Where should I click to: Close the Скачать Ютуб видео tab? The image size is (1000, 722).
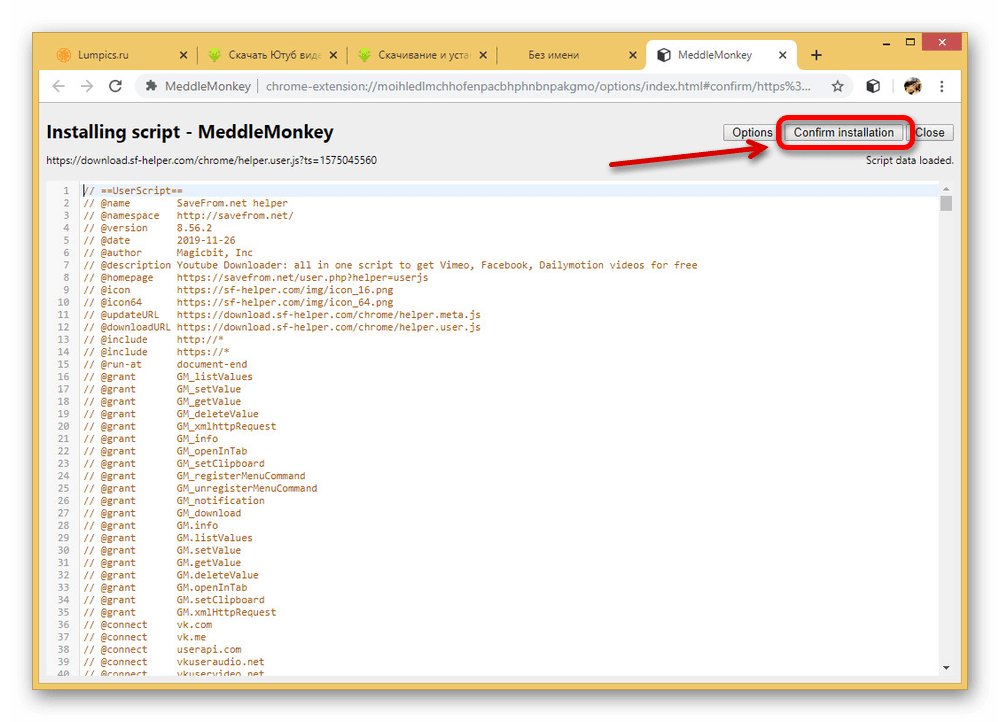[x=334, y=55]
